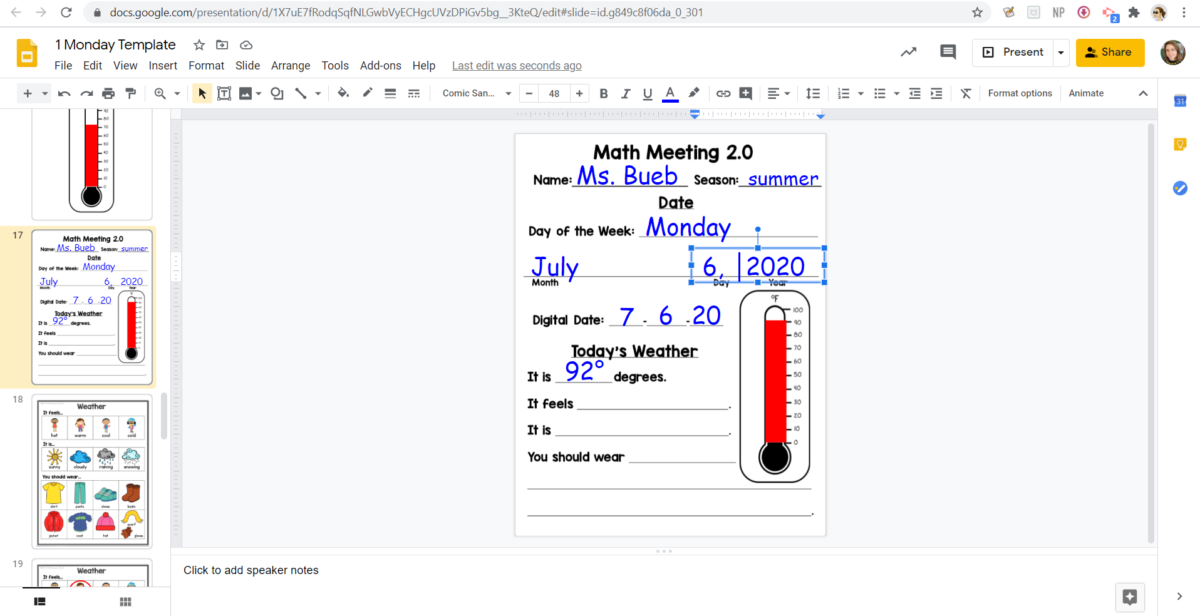Expand the Present options dropdown arrow
Image resolution: width=1200 pixels, height=616 pixels.
point(1061,52)
